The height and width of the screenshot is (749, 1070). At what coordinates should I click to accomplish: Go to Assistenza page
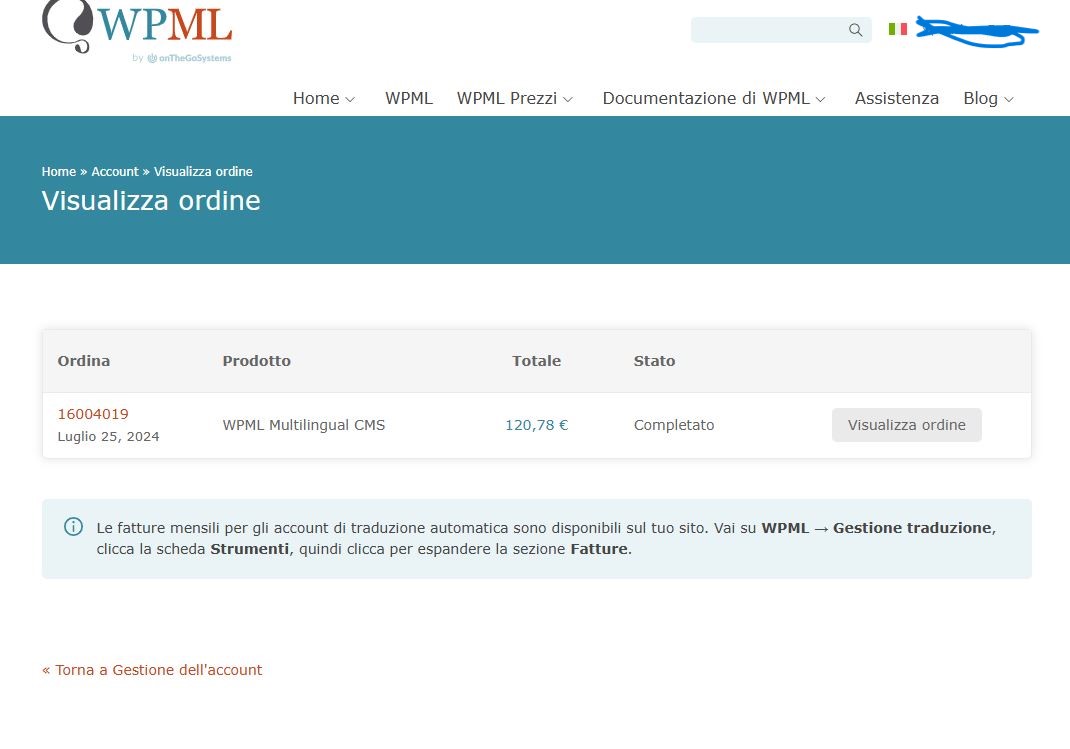coord(897,98)
